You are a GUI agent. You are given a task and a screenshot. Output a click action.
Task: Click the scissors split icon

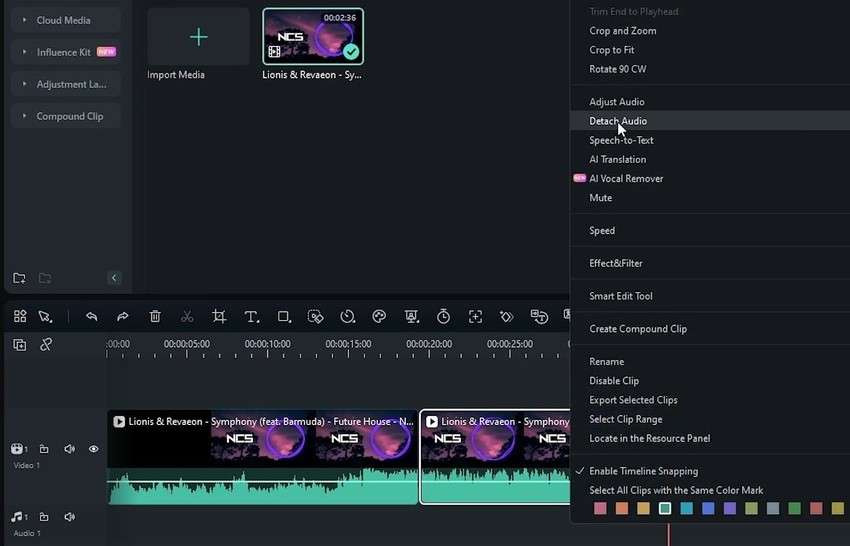pos(187,316)
